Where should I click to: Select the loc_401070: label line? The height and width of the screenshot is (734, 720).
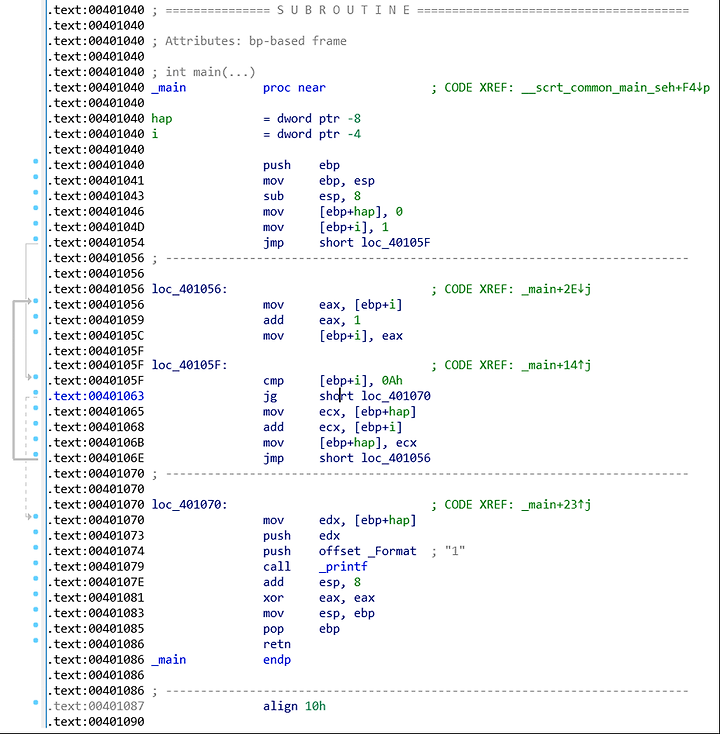[190, 504]
